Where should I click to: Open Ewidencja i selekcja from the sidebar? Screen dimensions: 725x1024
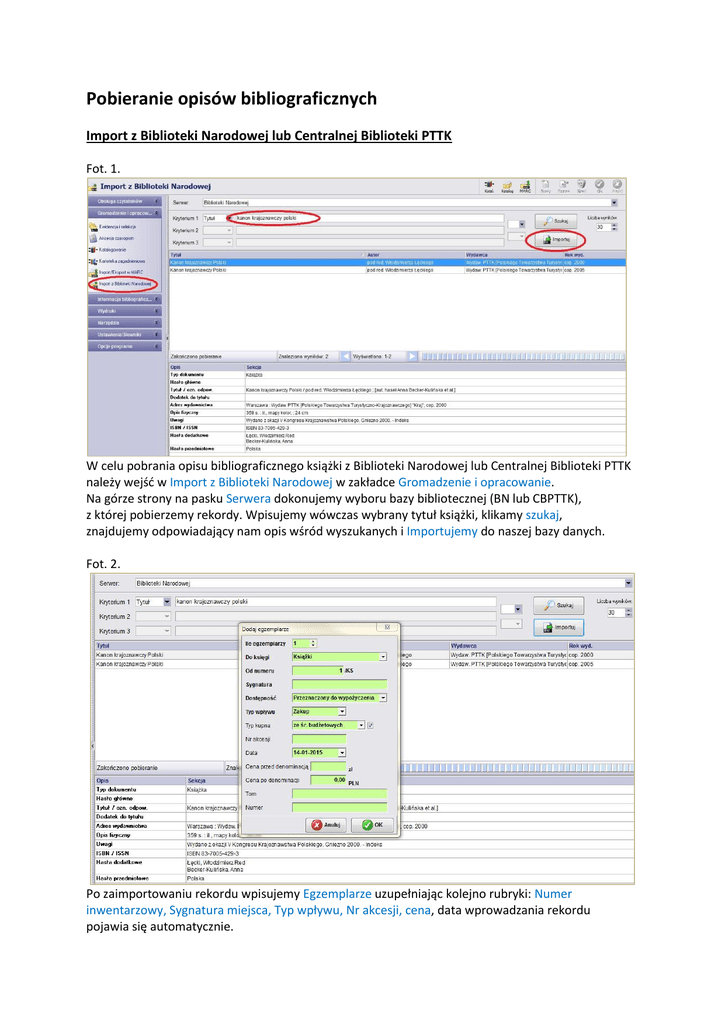(x=115, y=227)
